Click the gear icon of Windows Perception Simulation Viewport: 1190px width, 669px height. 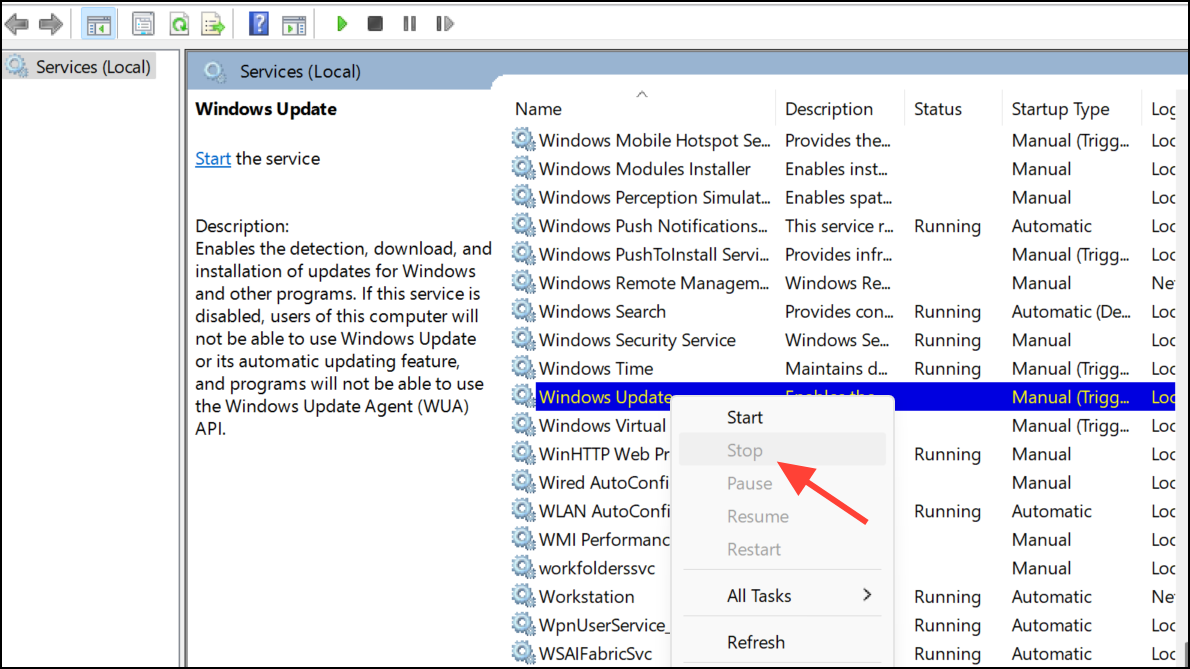[523, 196]
